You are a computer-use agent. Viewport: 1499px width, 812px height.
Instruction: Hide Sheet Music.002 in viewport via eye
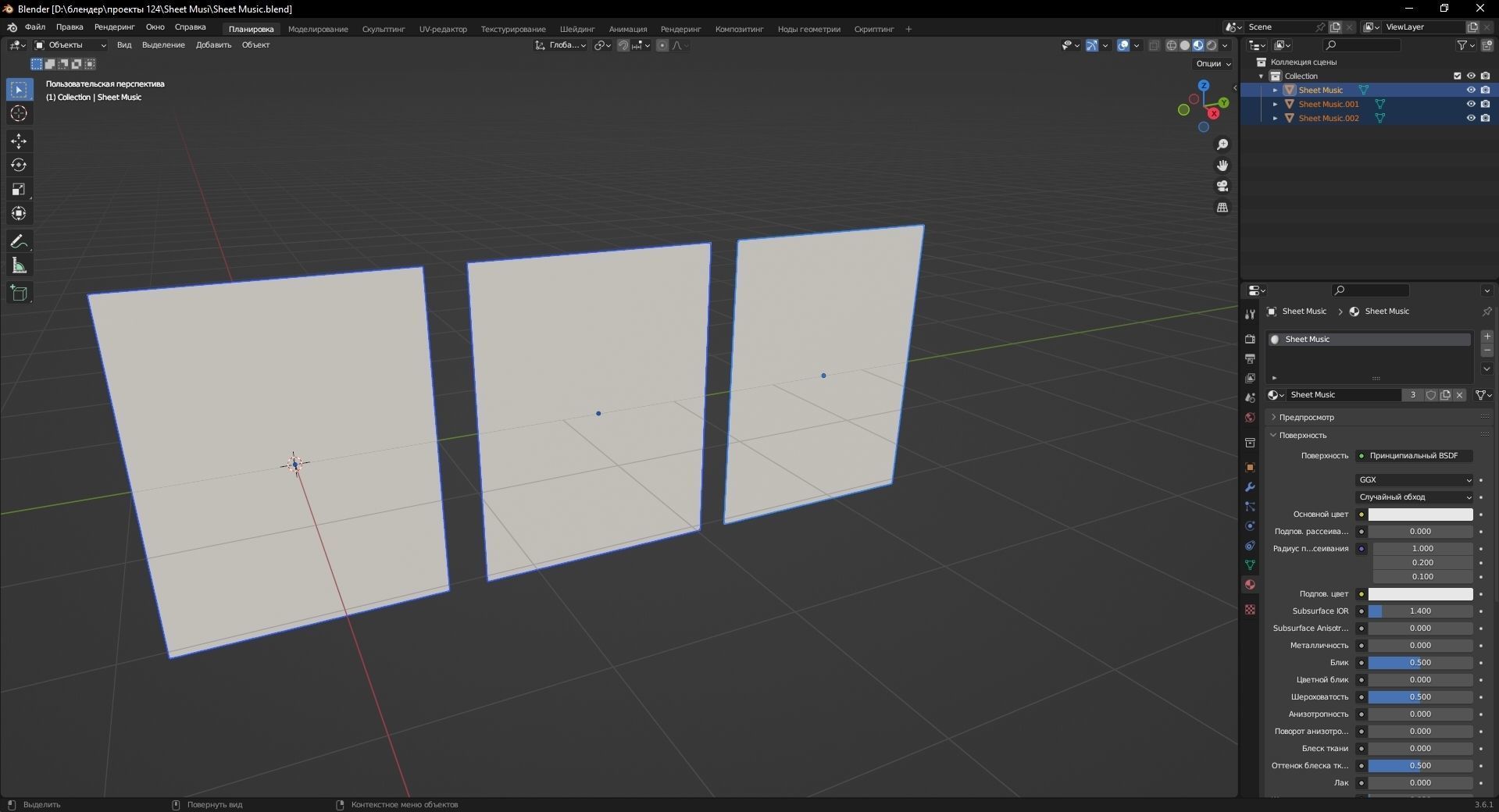[x=1471, y=118]
